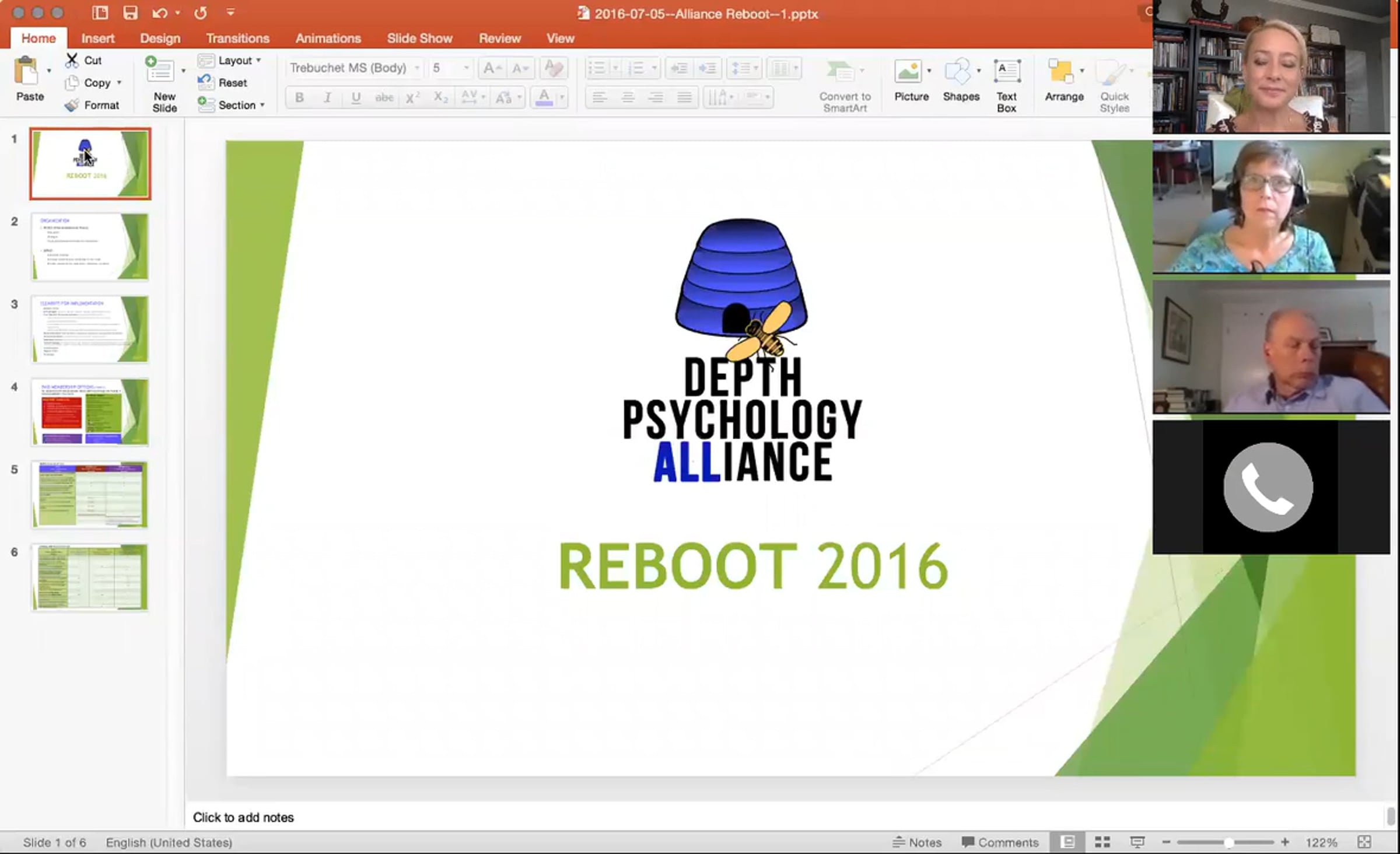Viewport: 1400px width, 854px height.
Task: Click the Paste clipboard icon
Action: 26,72
